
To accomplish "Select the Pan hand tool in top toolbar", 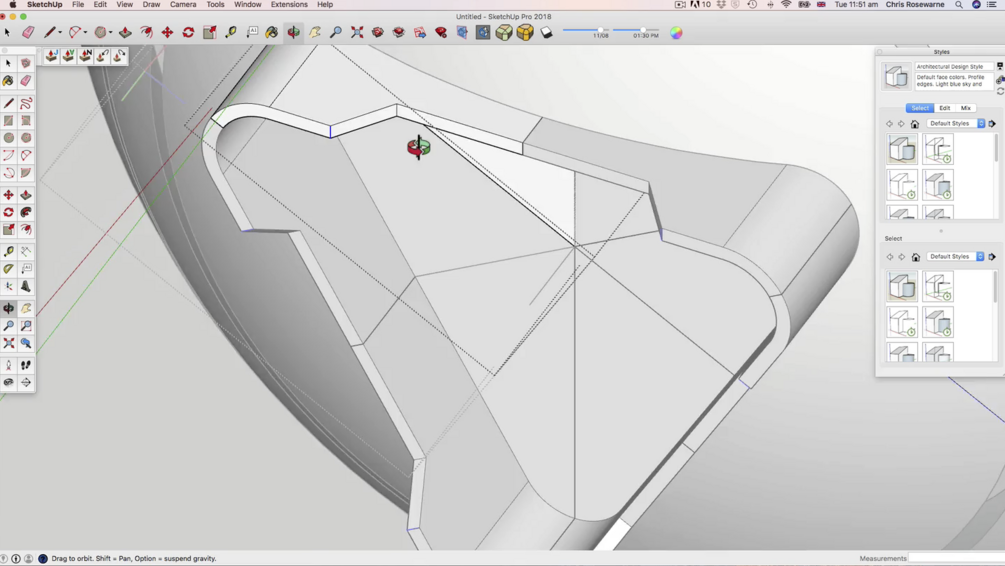I will 315,32.
